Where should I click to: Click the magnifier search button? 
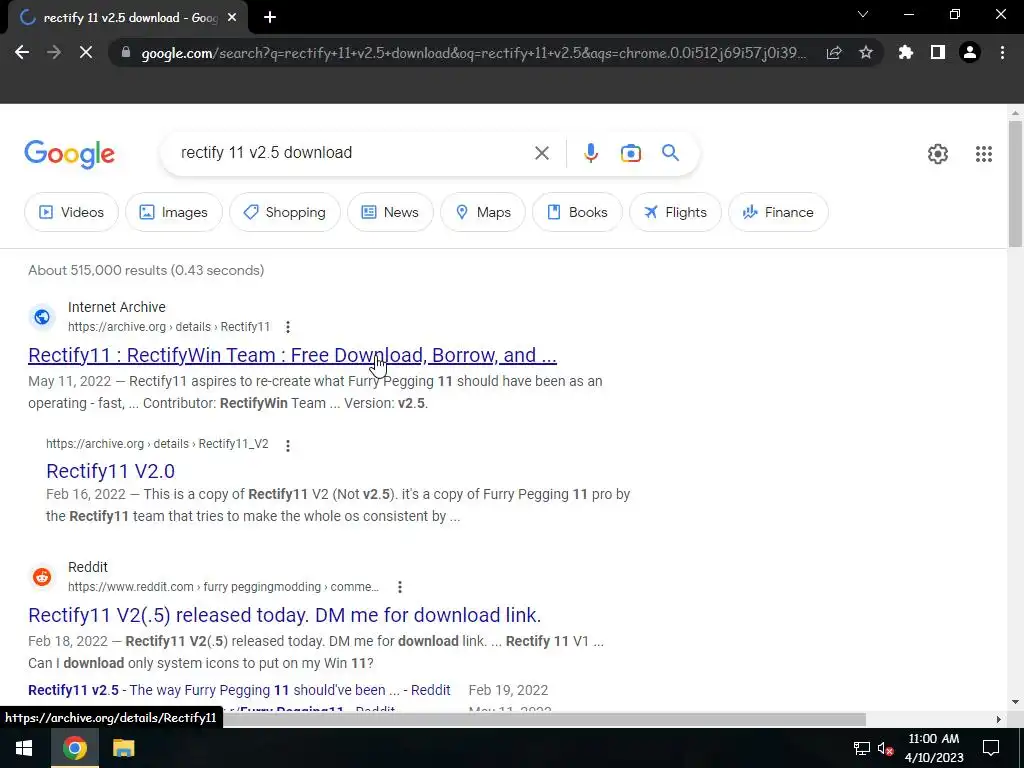(x=670, y=153)
